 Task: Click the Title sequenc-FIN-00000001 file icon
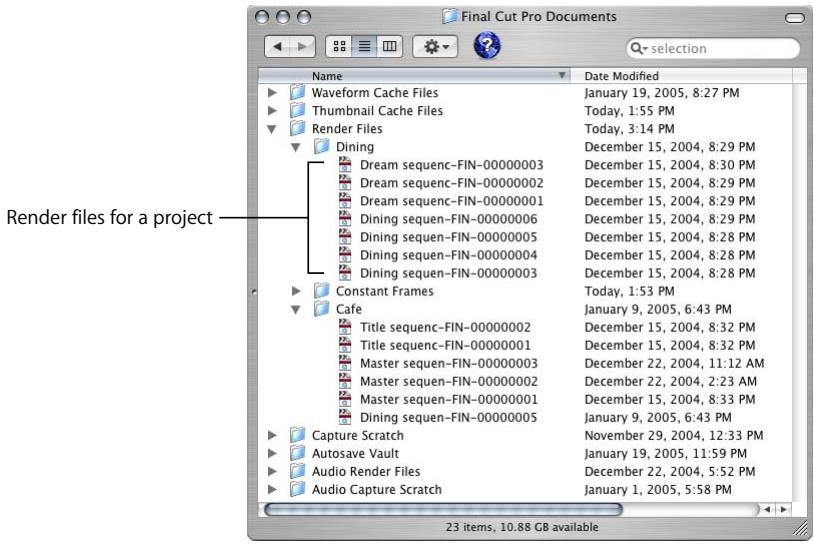point(345,345)
